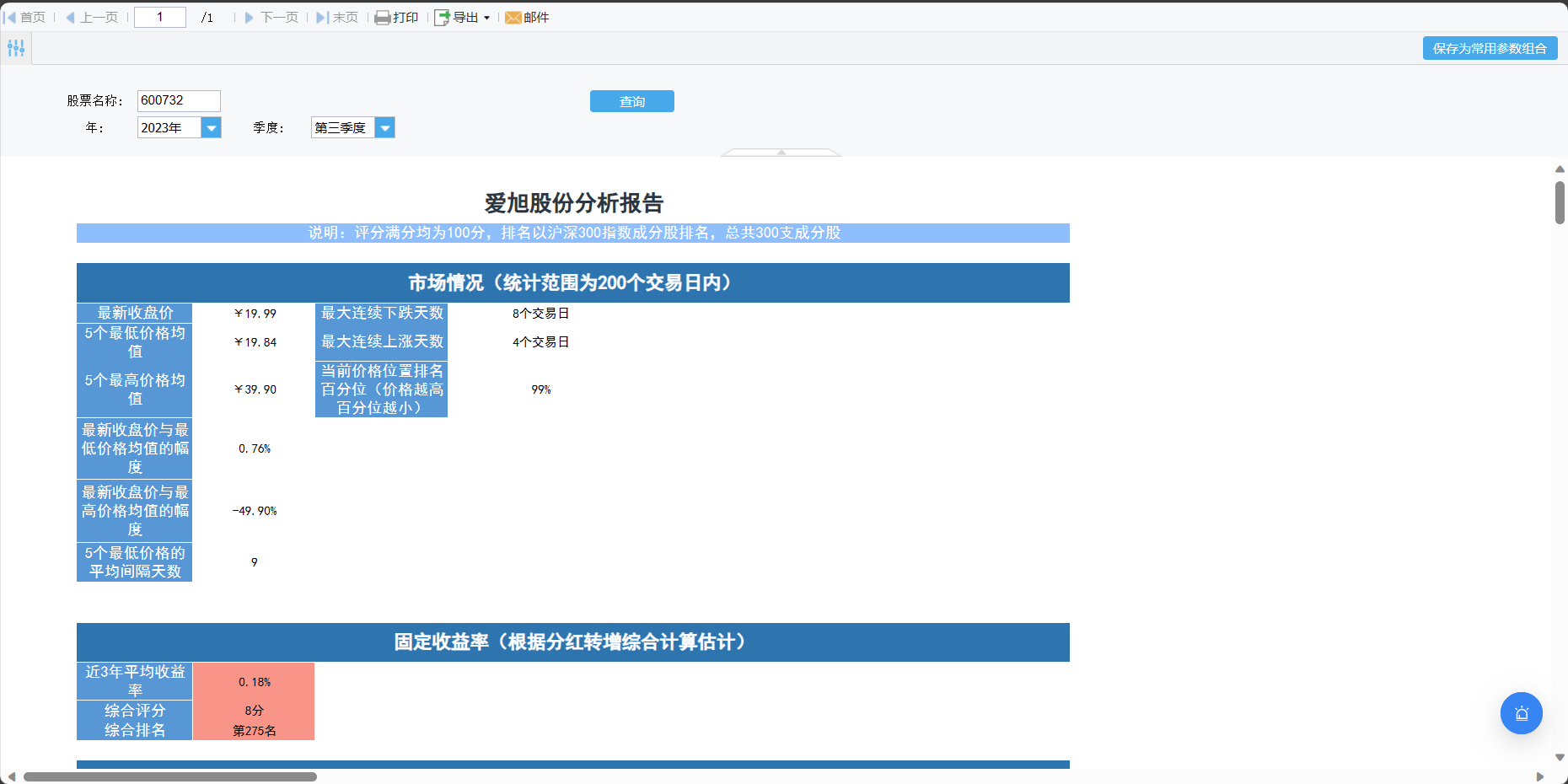The image size is (1568, 784).
Task: Click the ¥19.84 value
Action: coord(255,342)
